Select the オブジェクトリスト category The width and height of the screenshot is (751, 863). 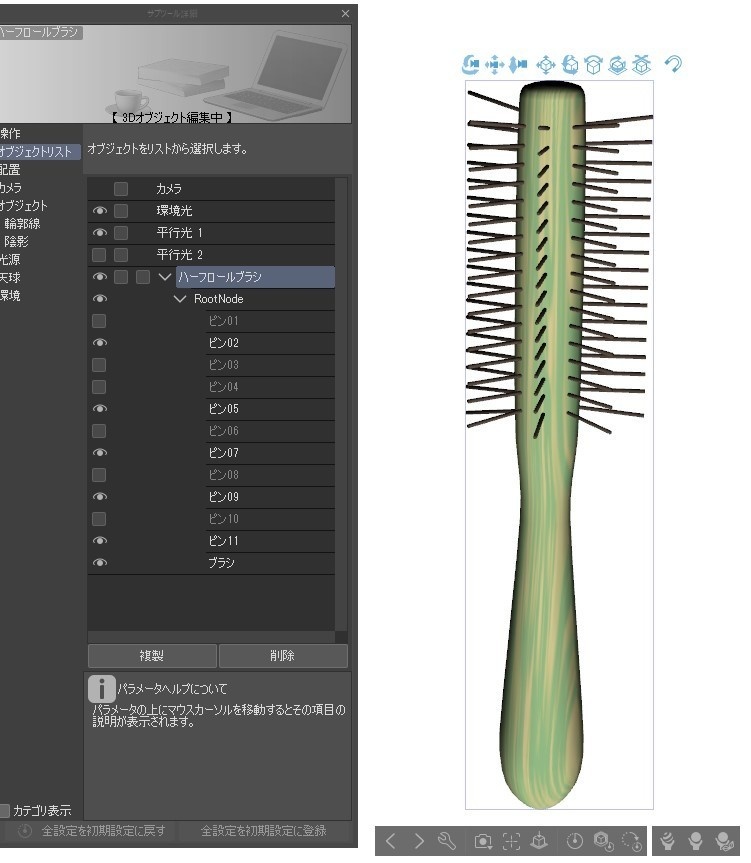[x=39, y=151]
